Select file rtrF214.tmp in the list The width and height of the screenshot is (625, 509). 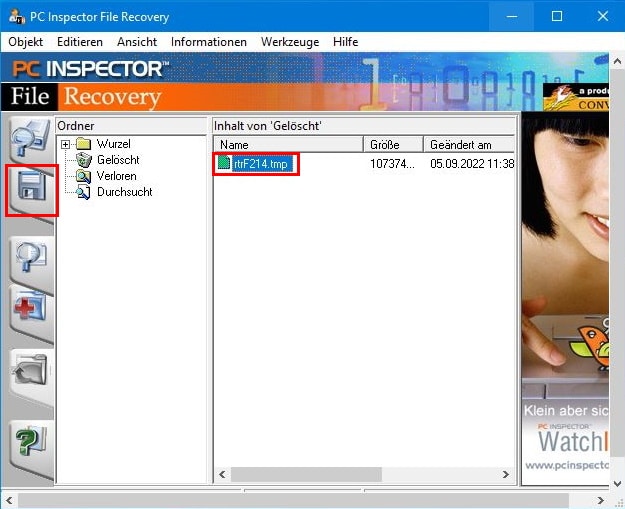coord(261,163)
